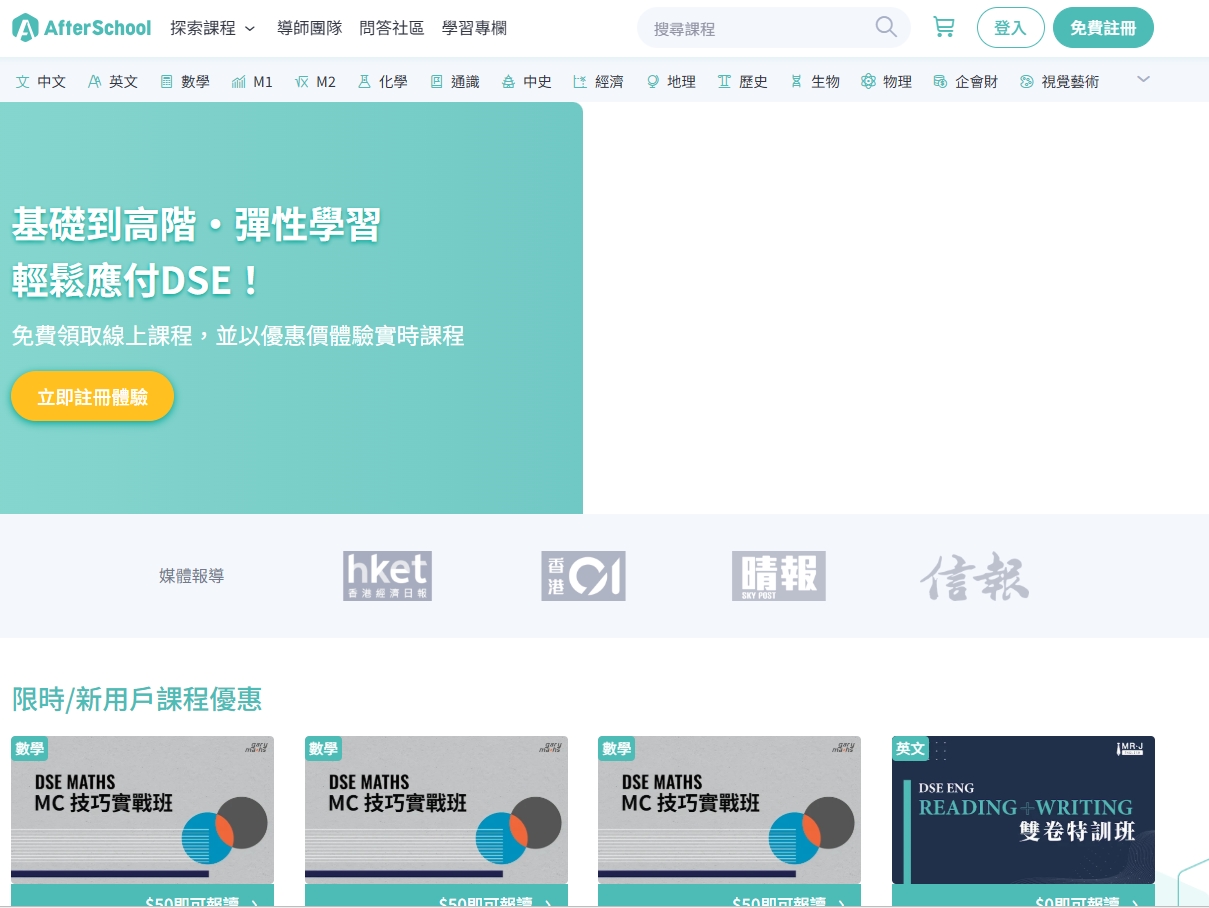The width and height of the screenshot is (1209, 908).
Task: Open the 地理 subject category
Action: click(670, 82)
